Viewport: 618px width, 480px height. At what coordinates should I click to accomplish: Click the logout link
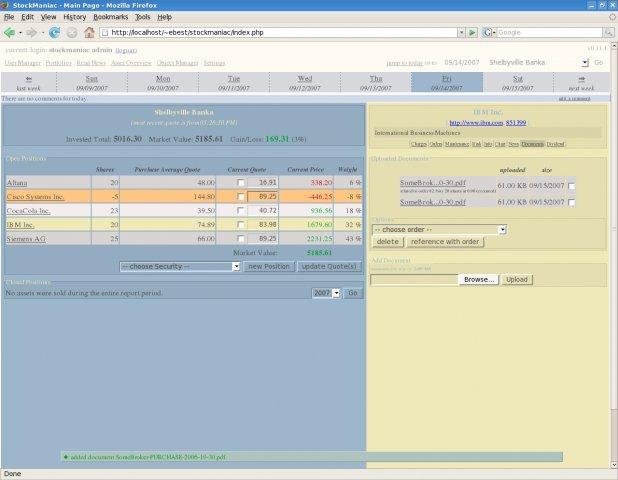pyautogui.click(x=126, y=50)
